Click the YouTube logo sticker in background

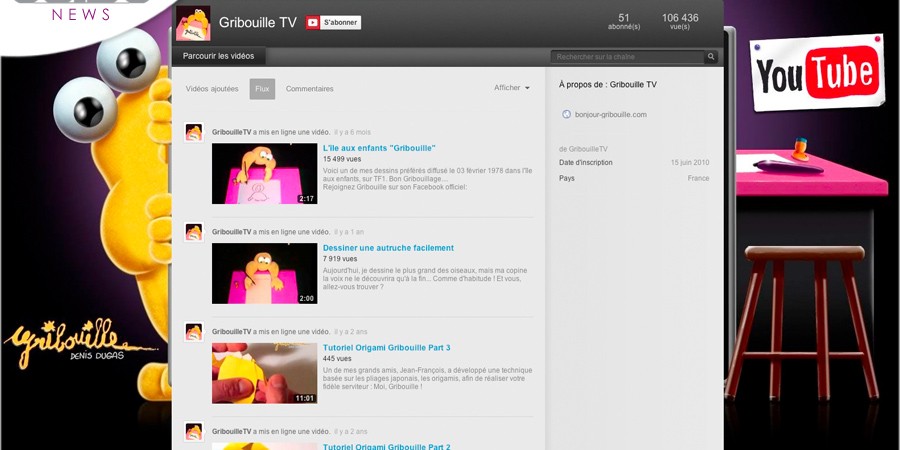pyautogui.click(x=817, y=72)
